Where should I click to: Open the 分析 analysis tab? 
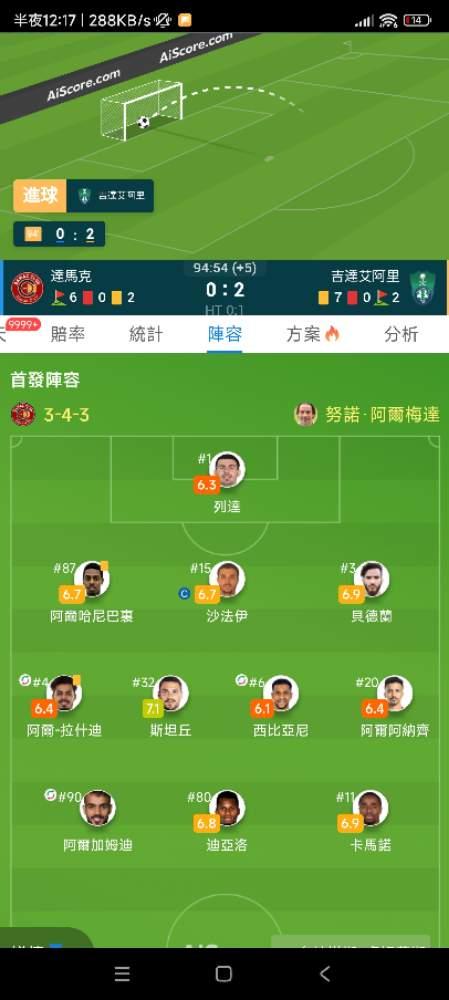pyautogui.click(x=401, y=334)
